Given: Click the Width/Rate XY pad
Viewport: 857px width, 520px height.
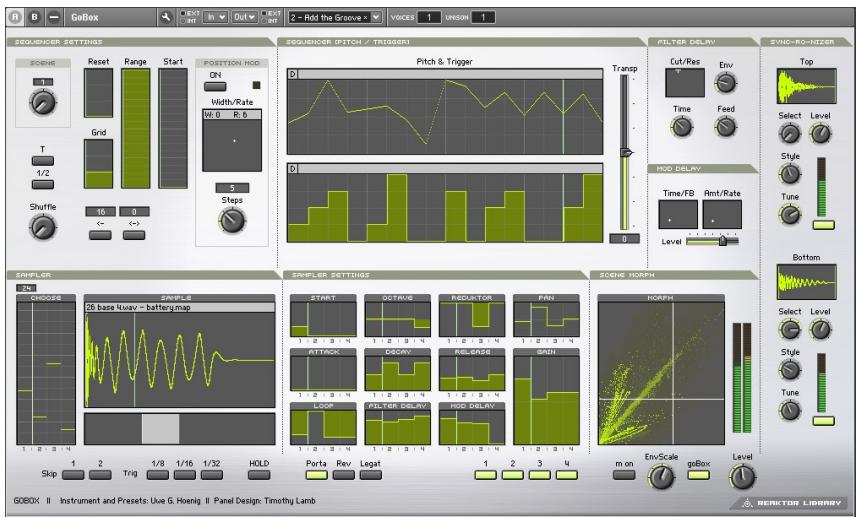Looking at the screenshot, I should click(x=232, y=141).
